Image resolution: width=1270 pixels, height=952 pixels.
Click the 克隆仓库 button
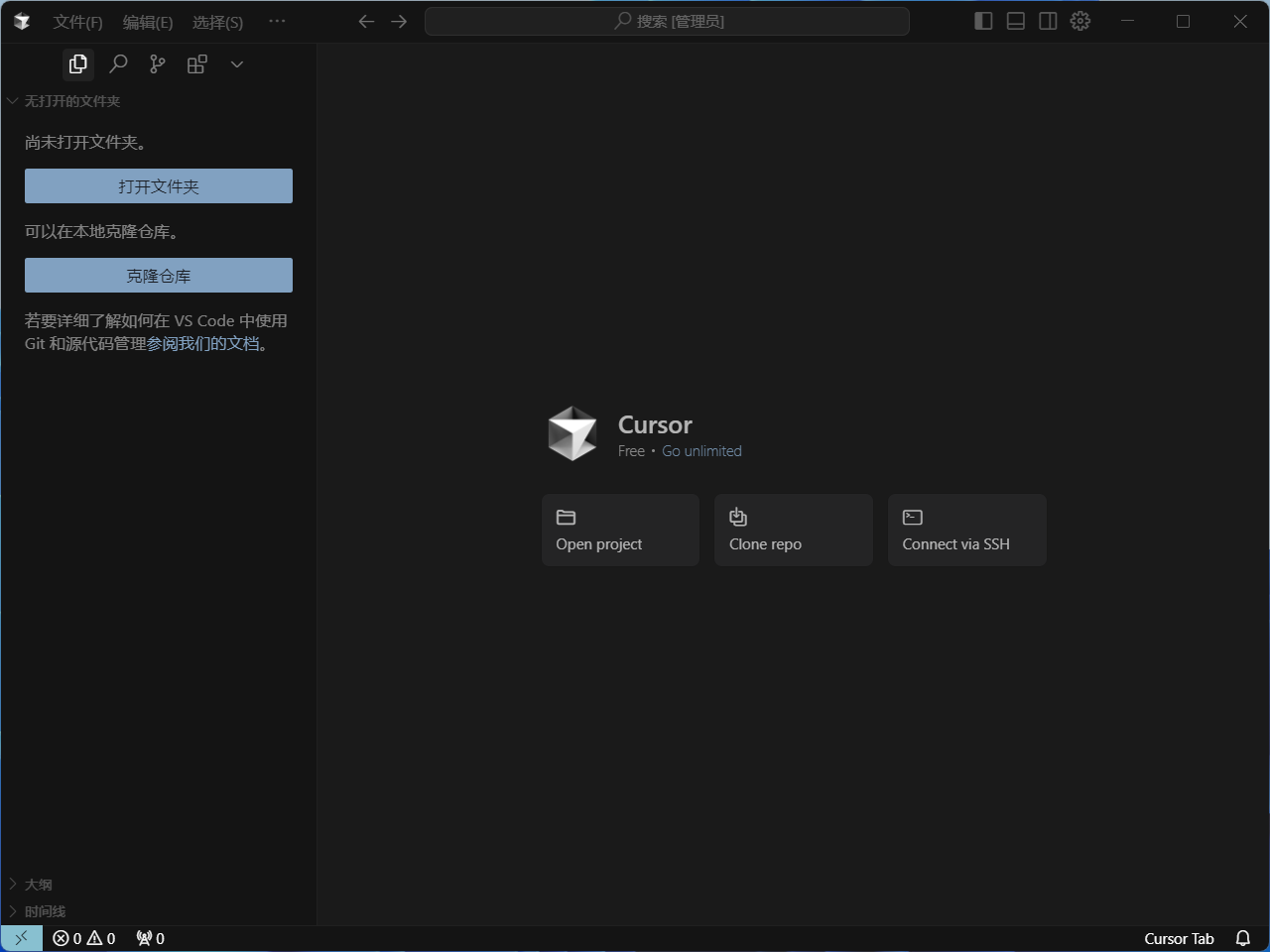pyautogui.click(x=159, y=276)
